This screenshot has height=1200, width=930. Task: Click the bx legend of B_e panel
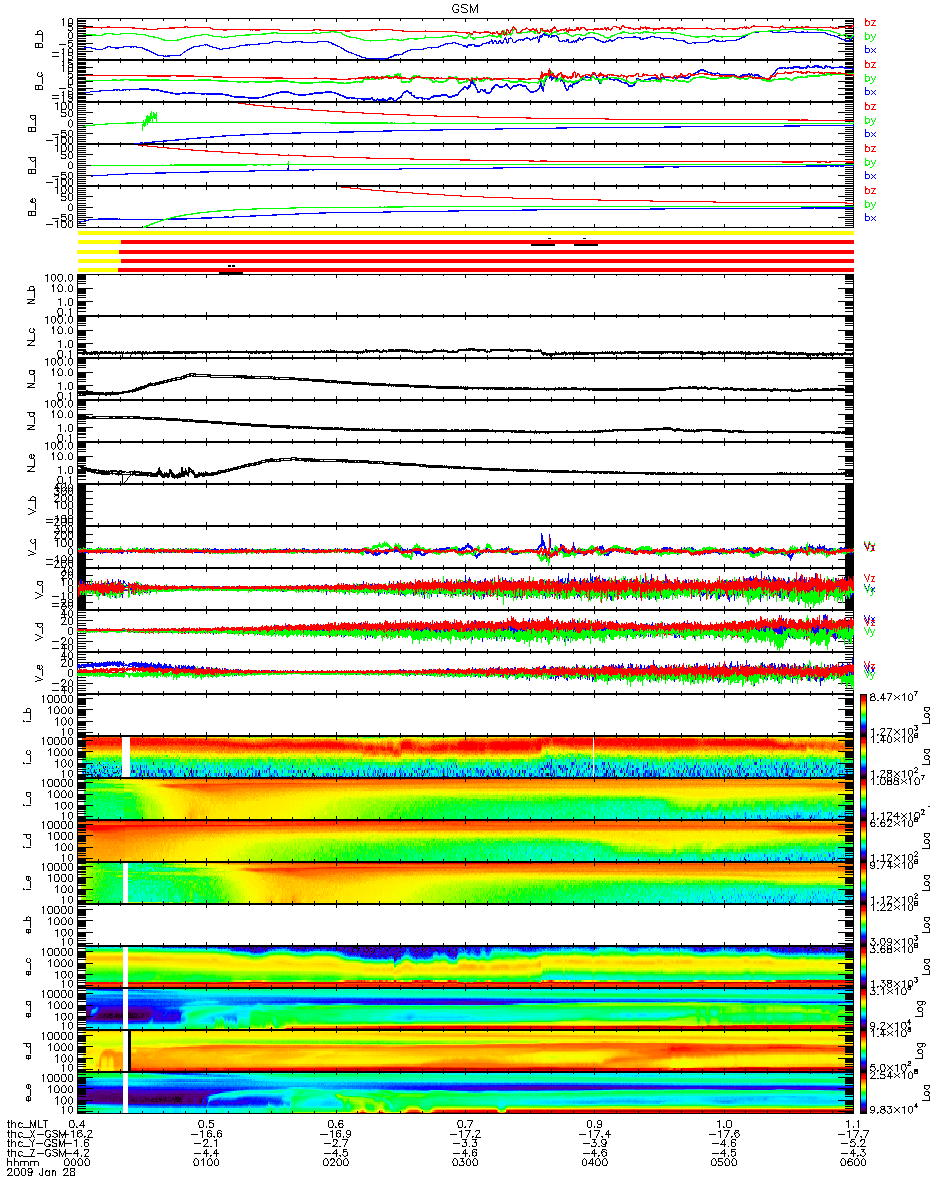click(x=870, y=218)
